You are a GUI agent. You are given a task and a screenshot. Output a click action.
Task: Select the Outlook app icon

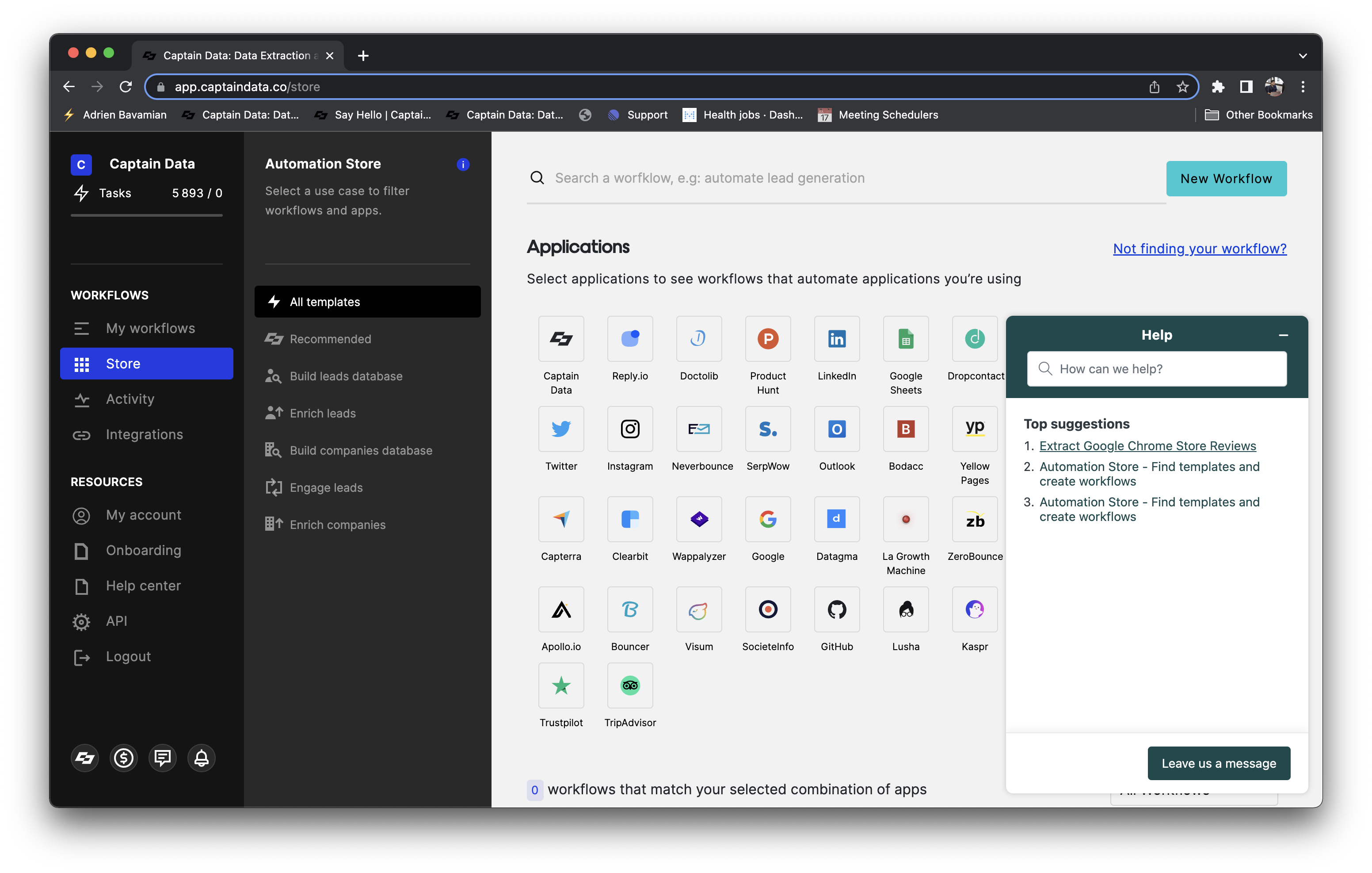coord(836,429)
